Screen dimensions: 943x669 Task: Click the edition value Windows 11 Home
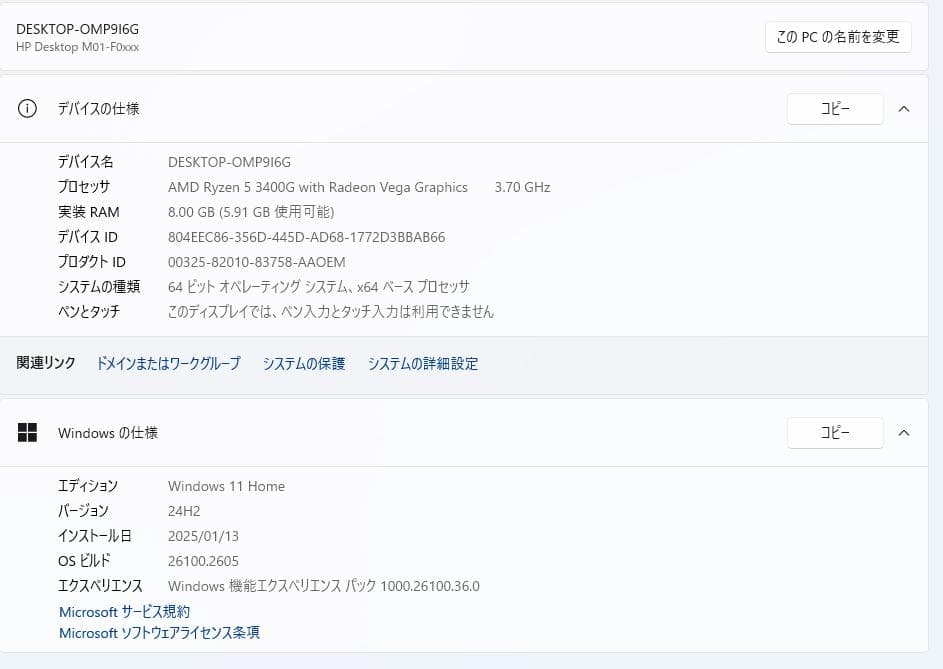(x=226, y=486)
